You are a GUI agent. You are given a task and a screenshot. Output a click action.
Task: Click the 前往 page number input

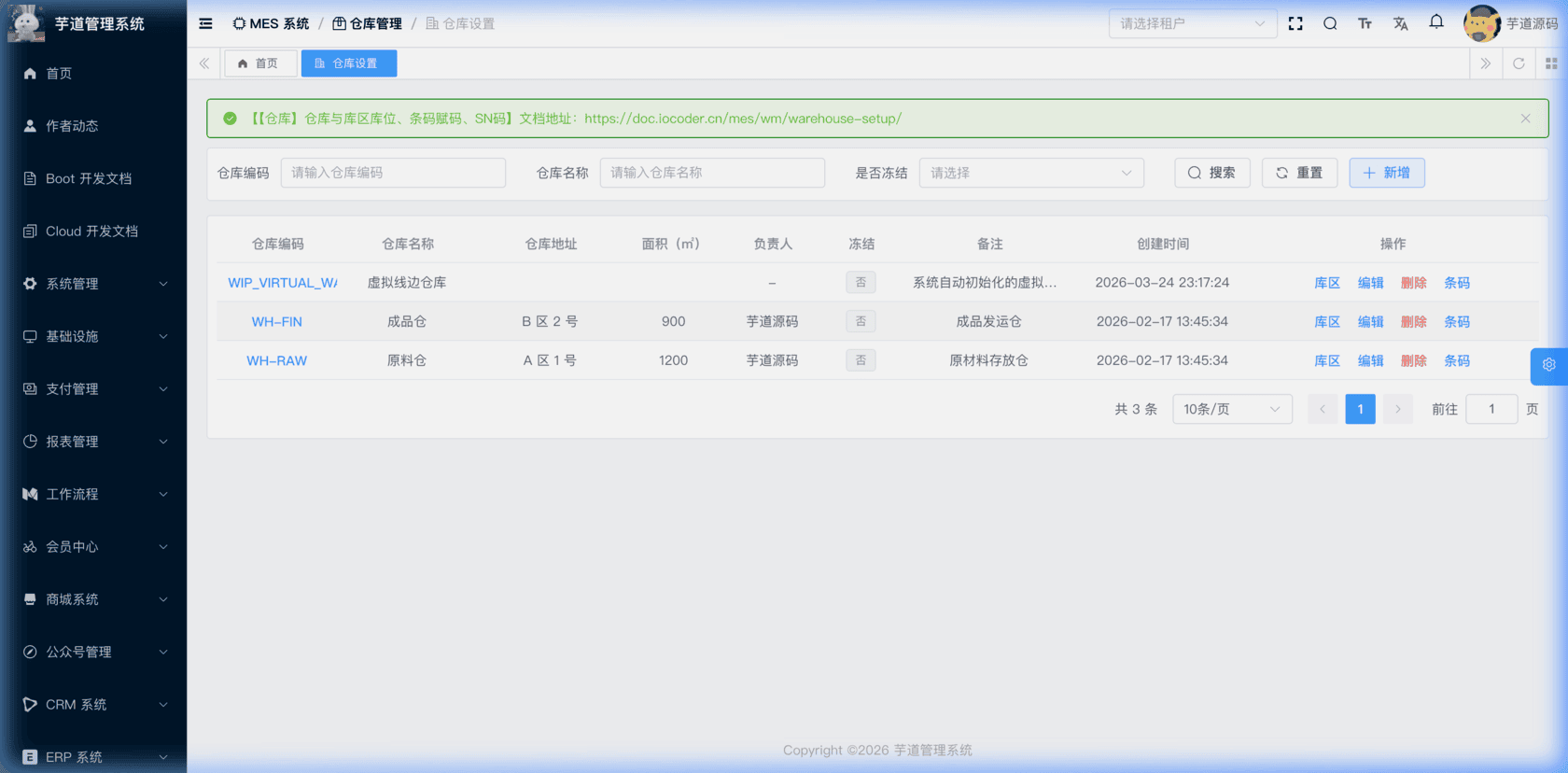pos(1491,409)
